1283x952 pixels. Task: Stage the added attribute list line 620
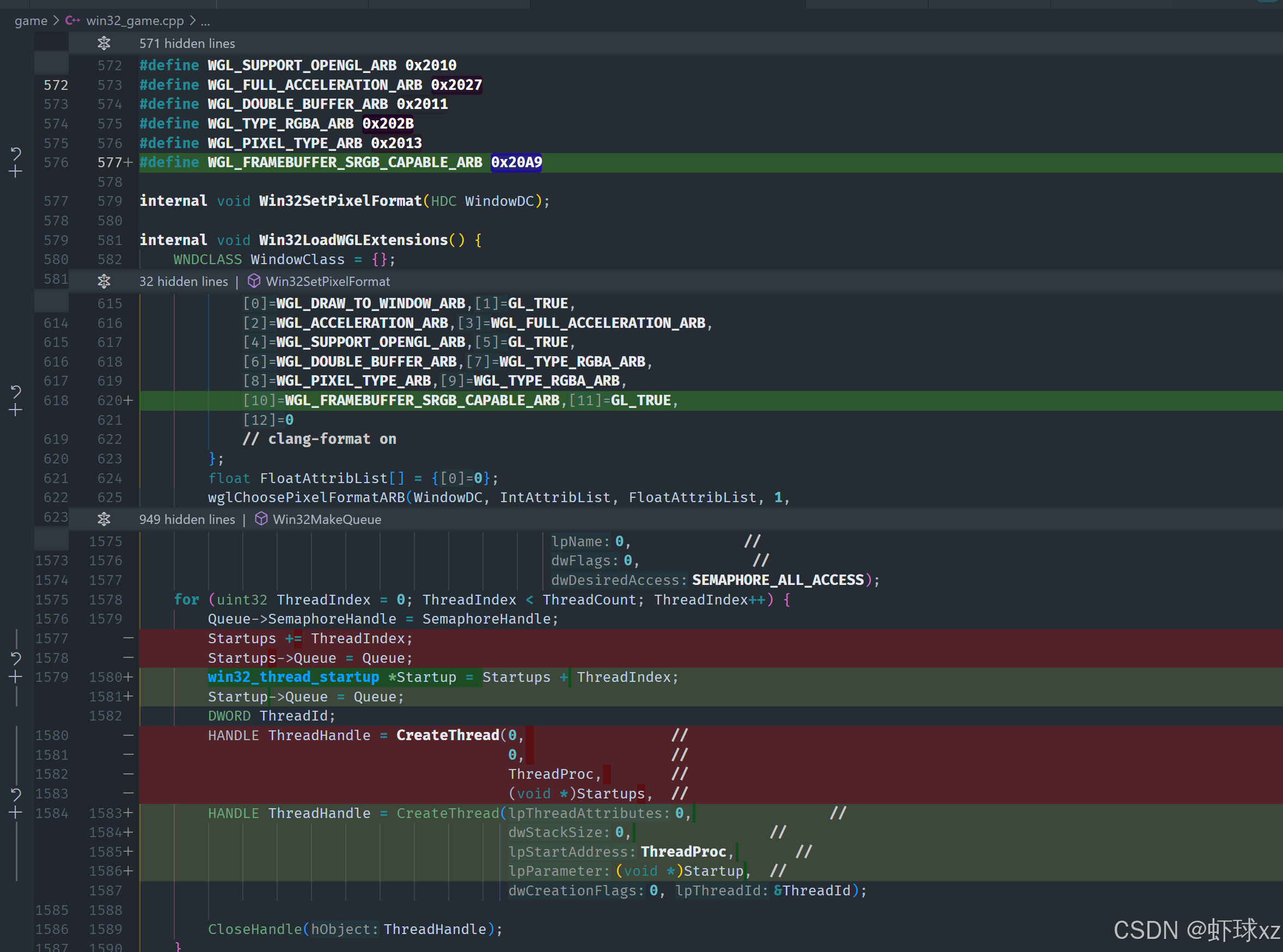point(16,410)
